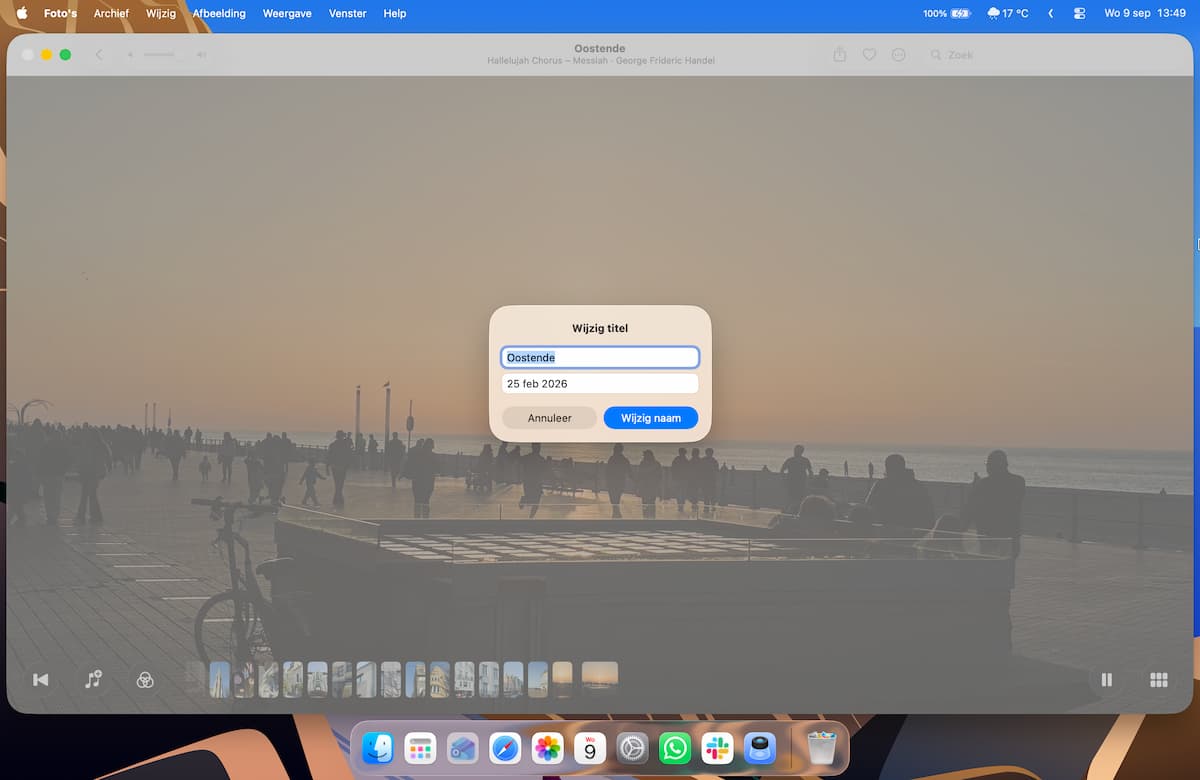Adjust the volume slider in the toolbar

click(x=159, y=54)
